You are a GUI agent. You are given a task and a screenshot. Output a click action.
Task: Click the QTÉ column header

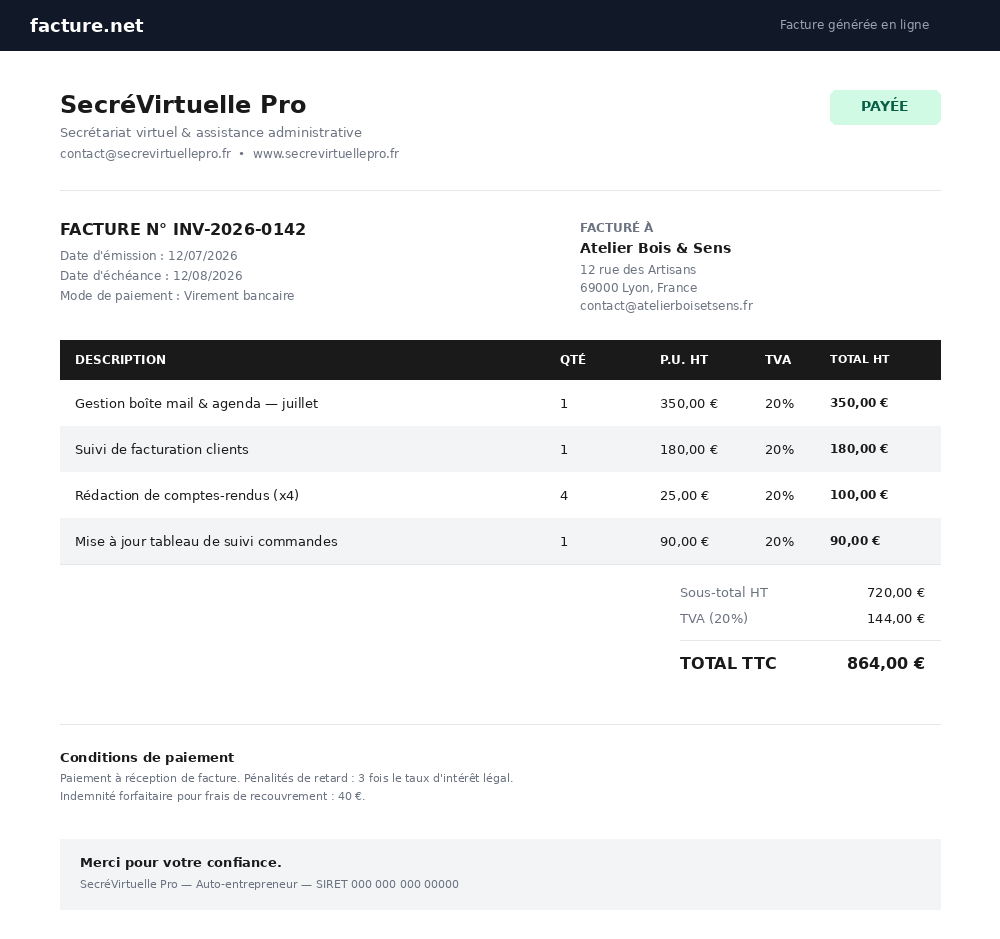(x=572, y=360)
